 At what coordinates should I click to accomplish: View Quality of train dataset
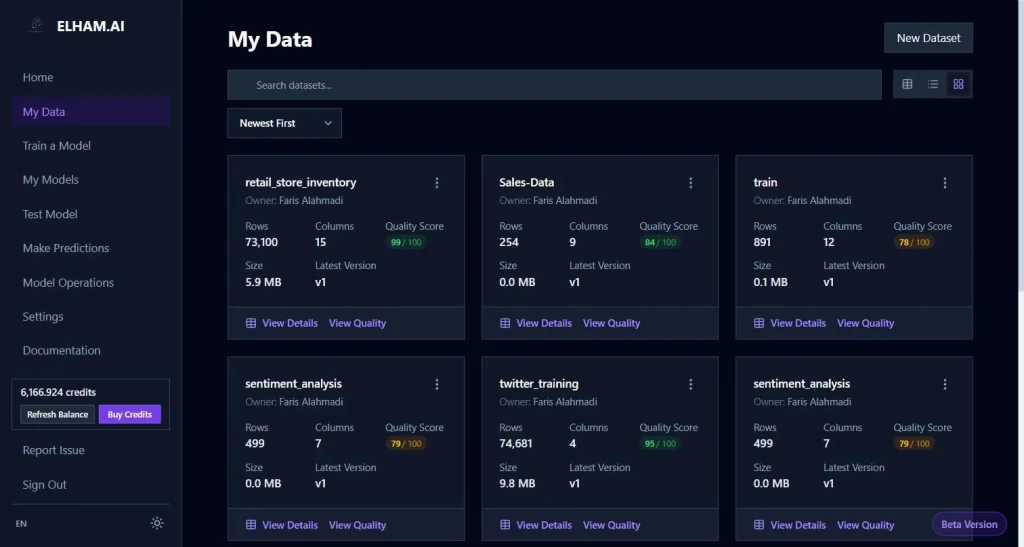[865, 323]
